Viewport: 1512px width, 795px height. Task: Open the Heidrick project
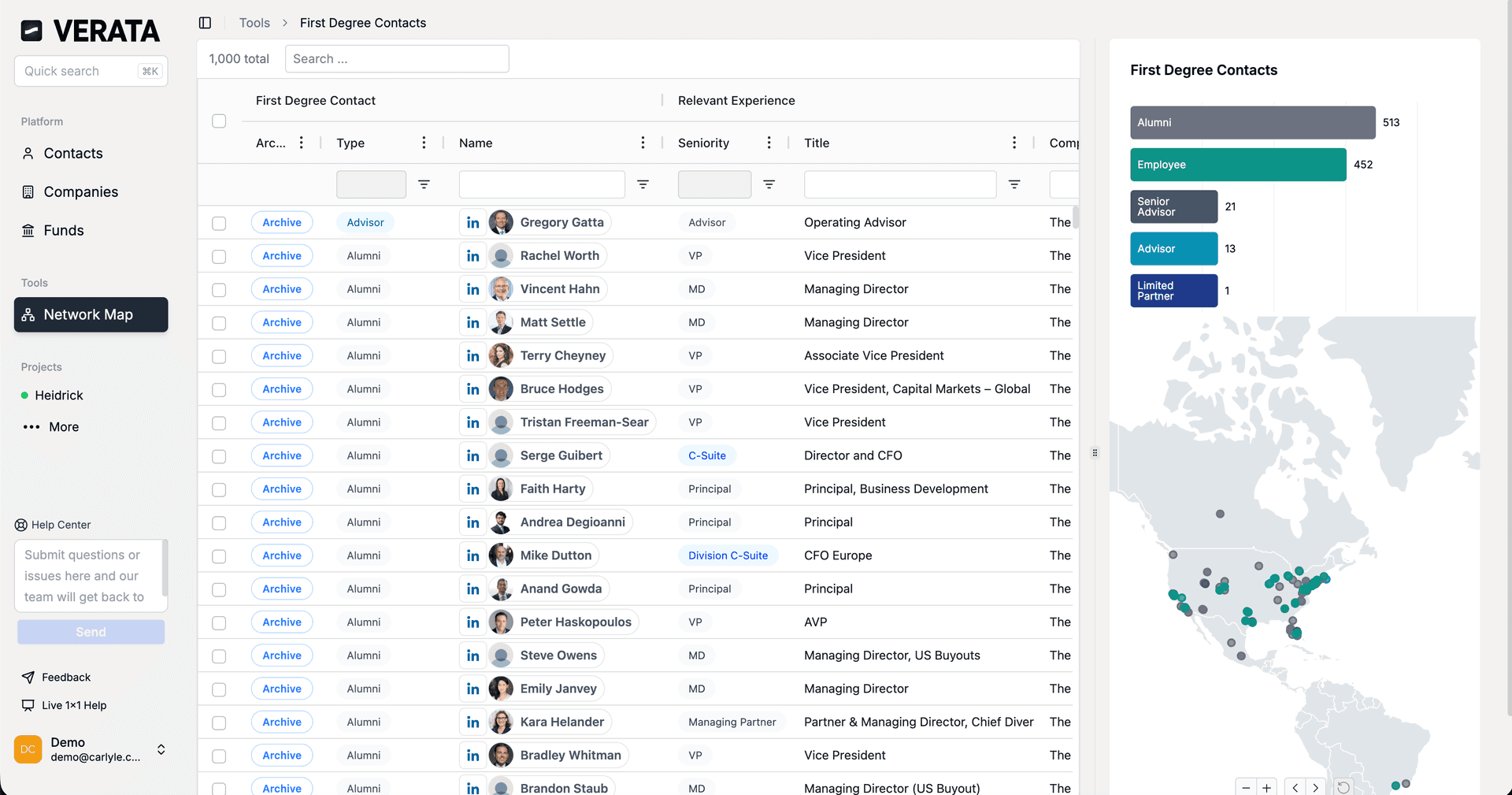tap(59, 396)
